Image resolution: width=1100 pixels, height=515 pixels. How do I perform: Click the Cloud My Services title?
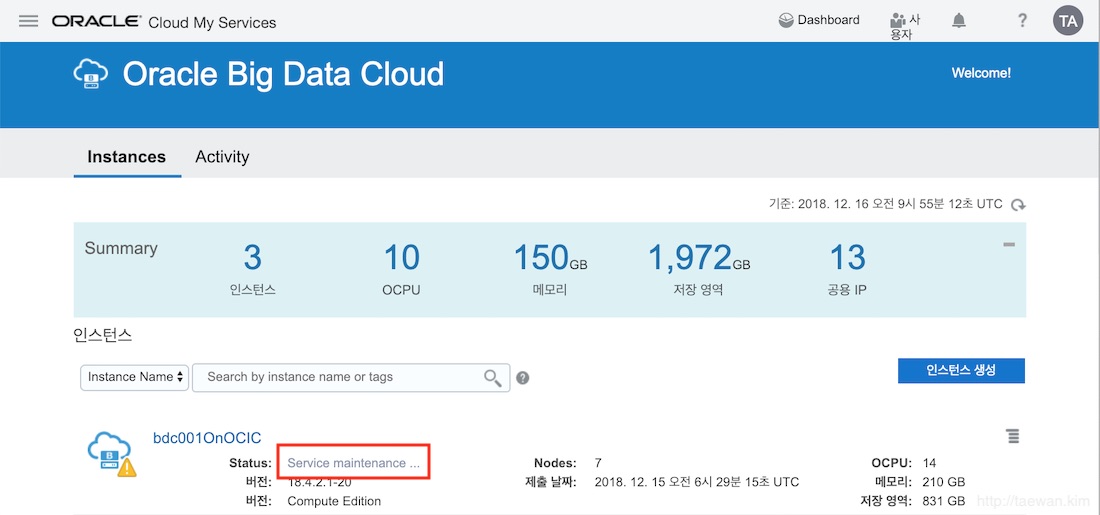(213, 22)
